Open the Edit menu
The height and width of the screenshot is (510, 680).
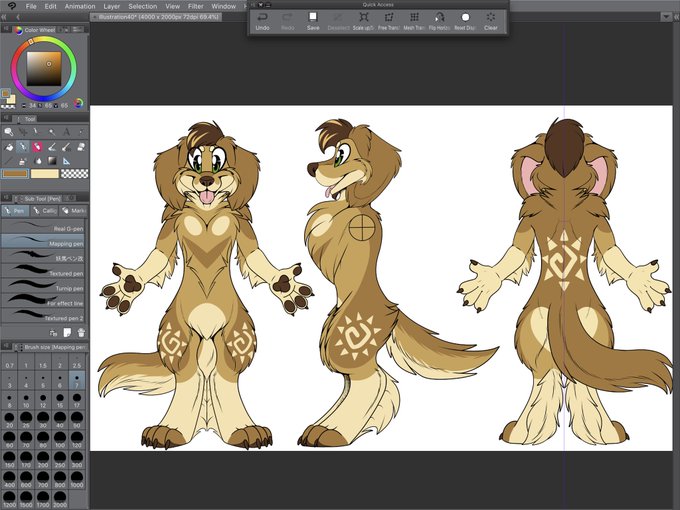tap(50, 6)
